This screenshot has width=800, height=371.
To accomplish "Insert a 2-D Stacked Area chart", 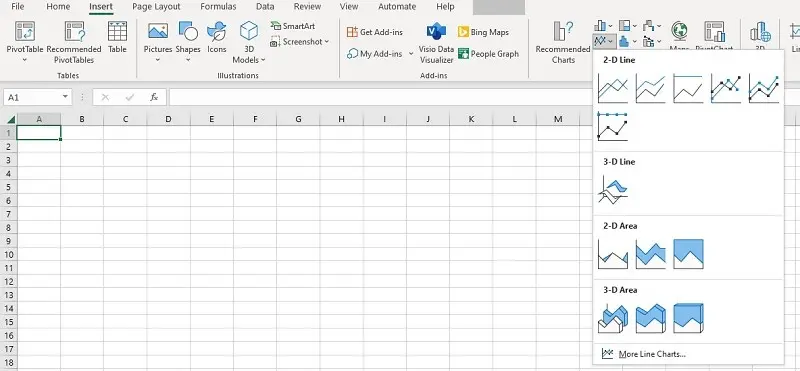I will 651,254.
